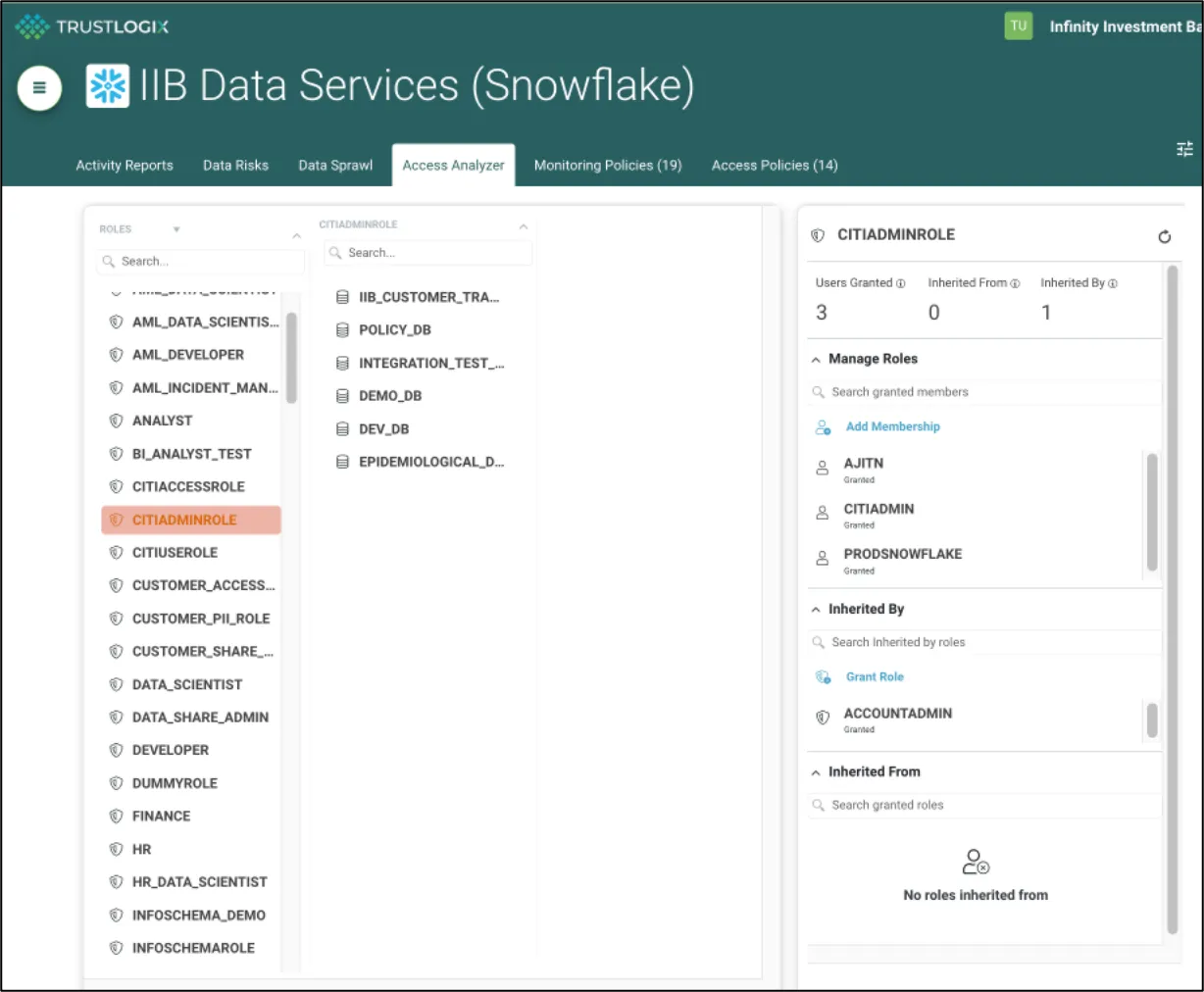This screenshot has height=992, width=1204.
Task: Click the DEMO_DB database icon
Action: 342,396
